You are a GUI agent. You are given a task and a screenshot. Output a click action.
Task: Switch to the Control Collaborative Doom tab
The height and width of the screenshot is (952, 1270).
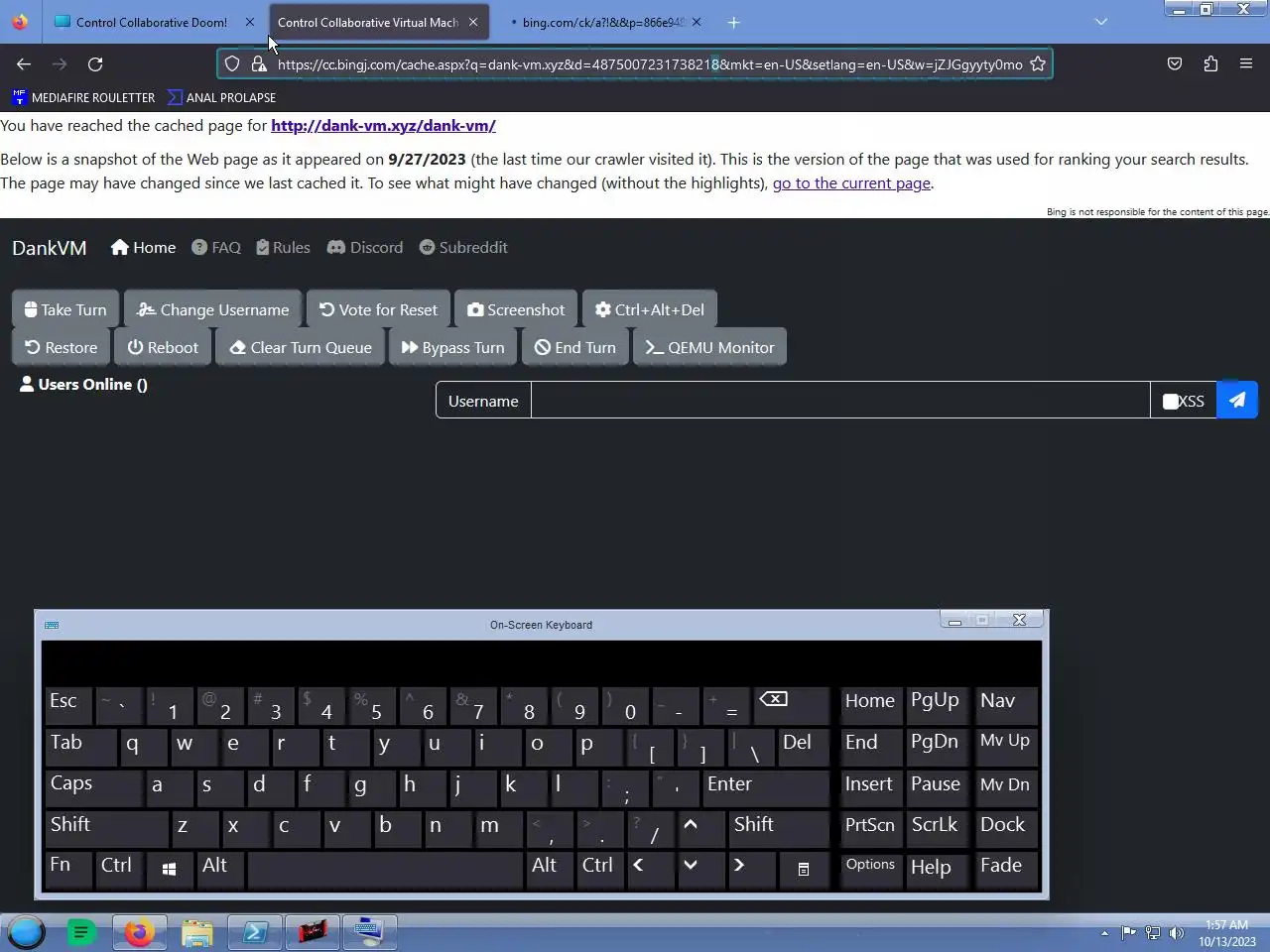(x=152, y=22)
